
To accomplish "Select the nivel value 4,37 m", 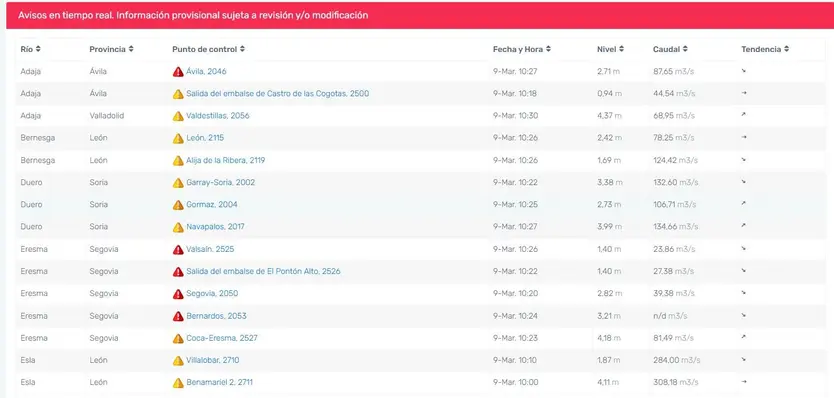I will [609, 116].
